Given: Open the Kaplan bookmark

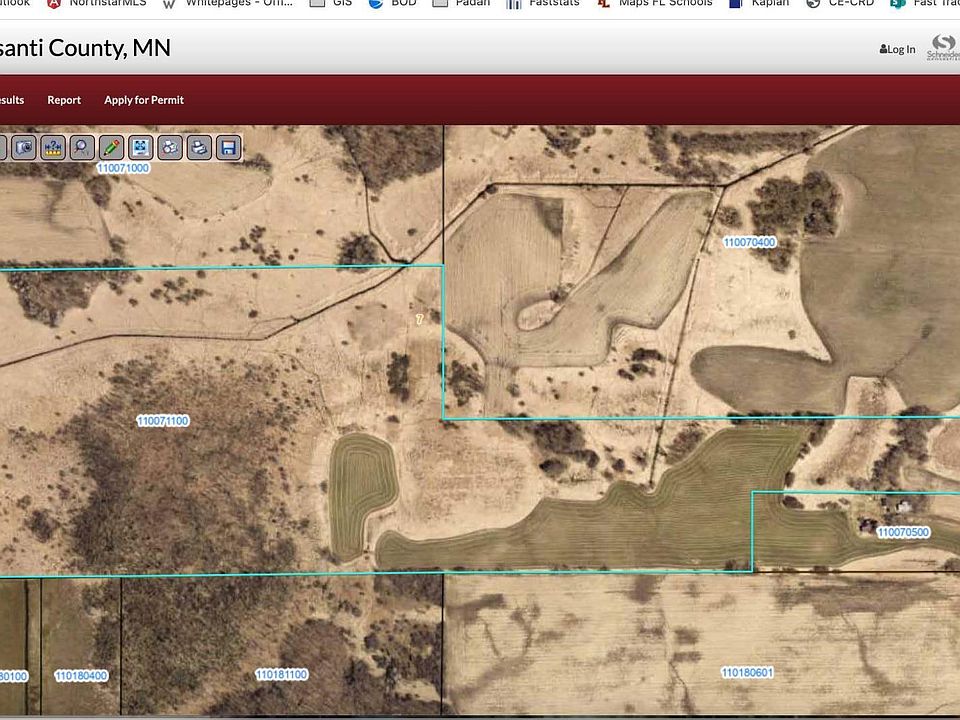Looking at the screenshot, I should pyautogui.click(x=759, y=3).
